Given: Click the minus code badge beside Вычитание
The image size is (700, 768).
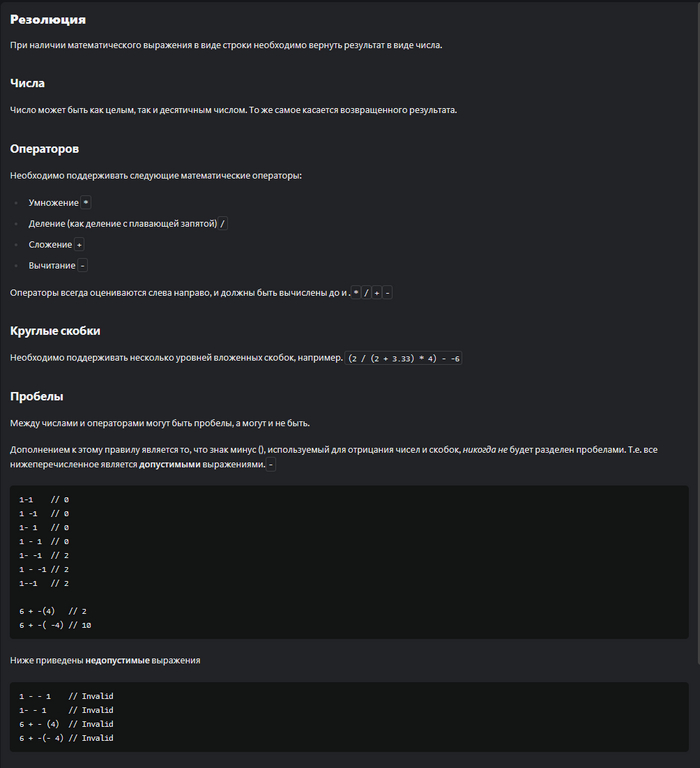Looking at the screenshot, I should point(83,266).
